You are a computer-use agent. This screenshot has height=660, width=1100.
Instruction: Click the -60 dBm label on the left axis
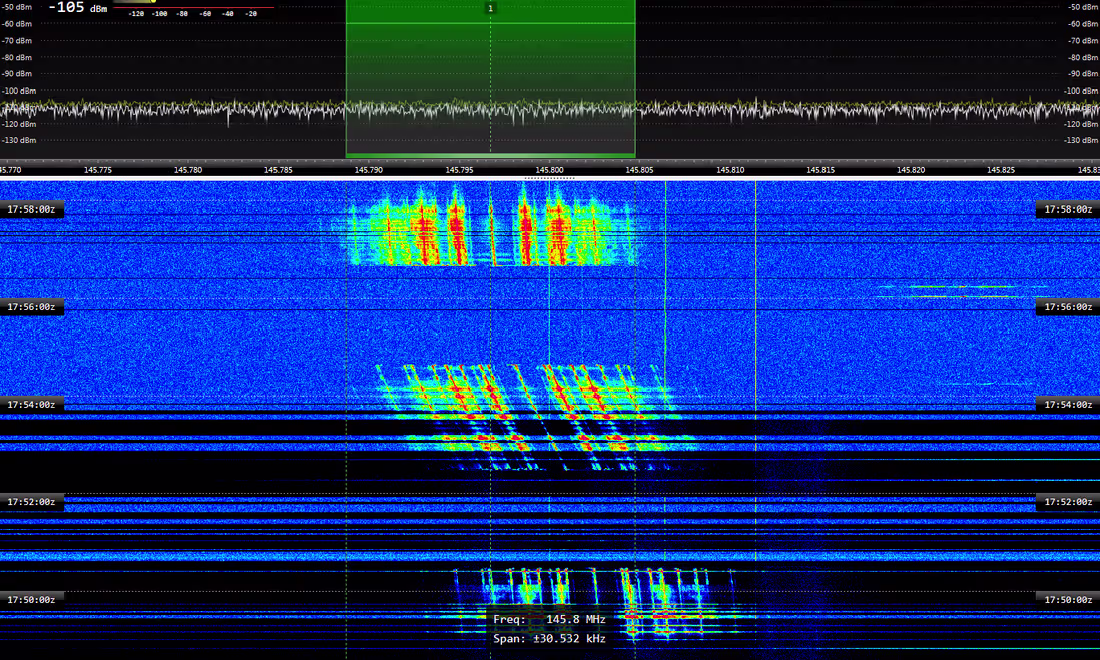17,24
